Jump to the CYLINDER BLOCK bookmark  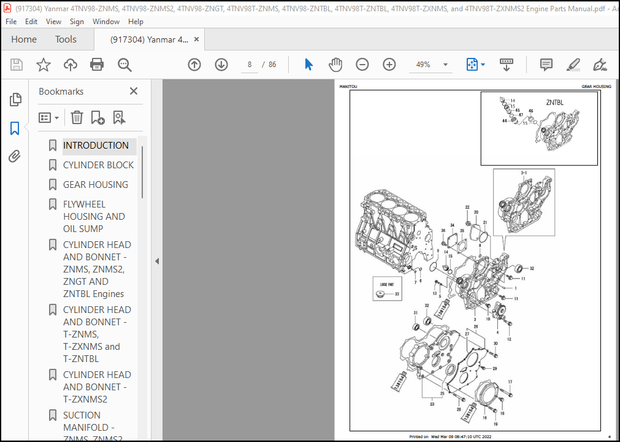click(x=98, y=165)
